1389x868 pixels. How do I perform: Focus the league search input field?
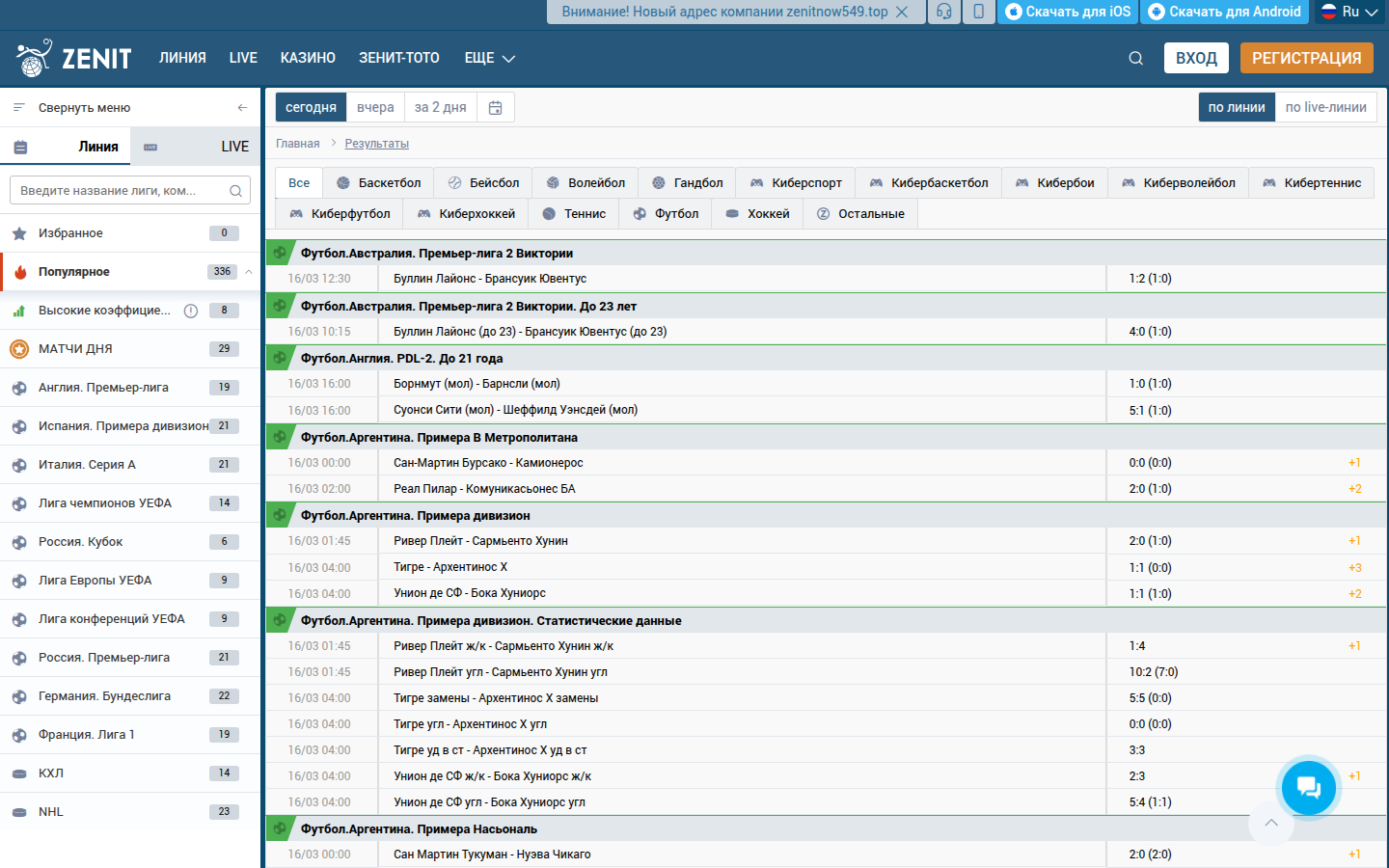pyautogui.click(x=121, y=191)
